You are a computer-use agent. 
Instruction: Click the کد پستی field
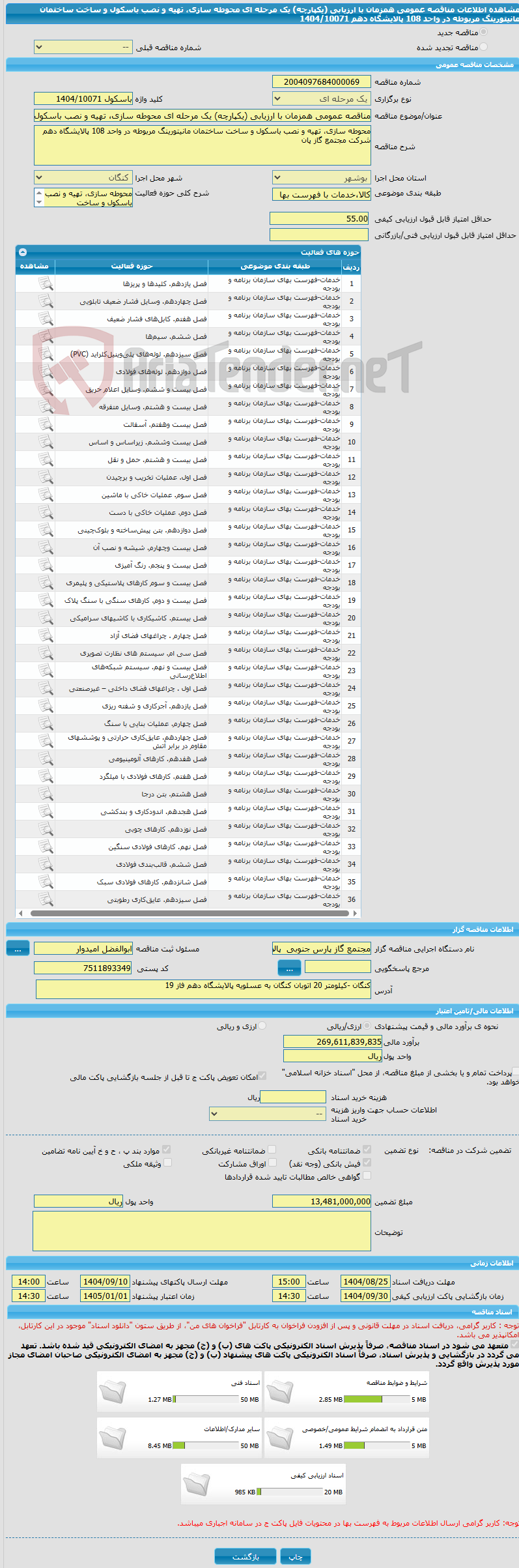(x=83, y=968)
